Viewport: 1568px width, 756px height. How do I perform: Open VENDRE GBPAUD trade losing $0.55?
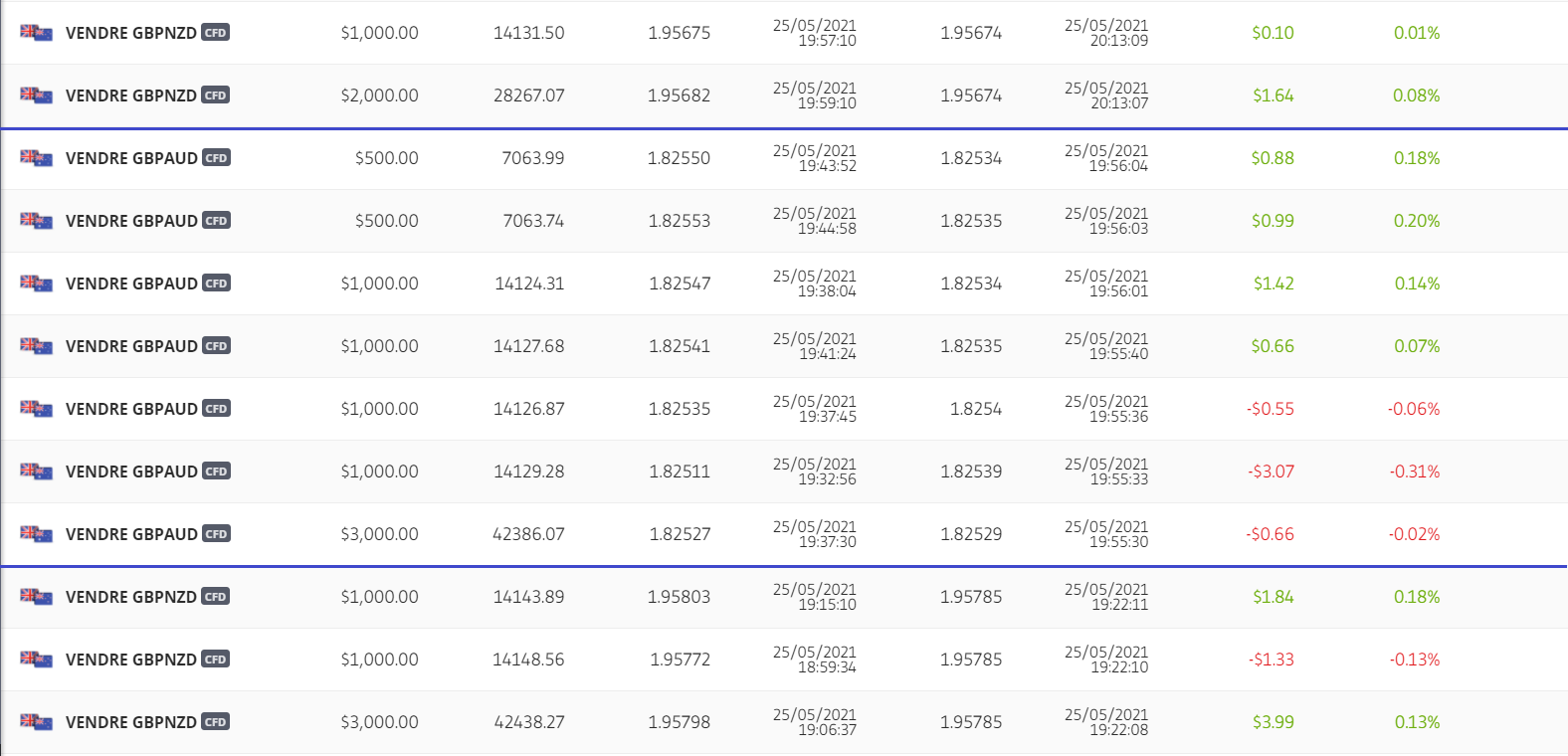[x=131, y=409]
